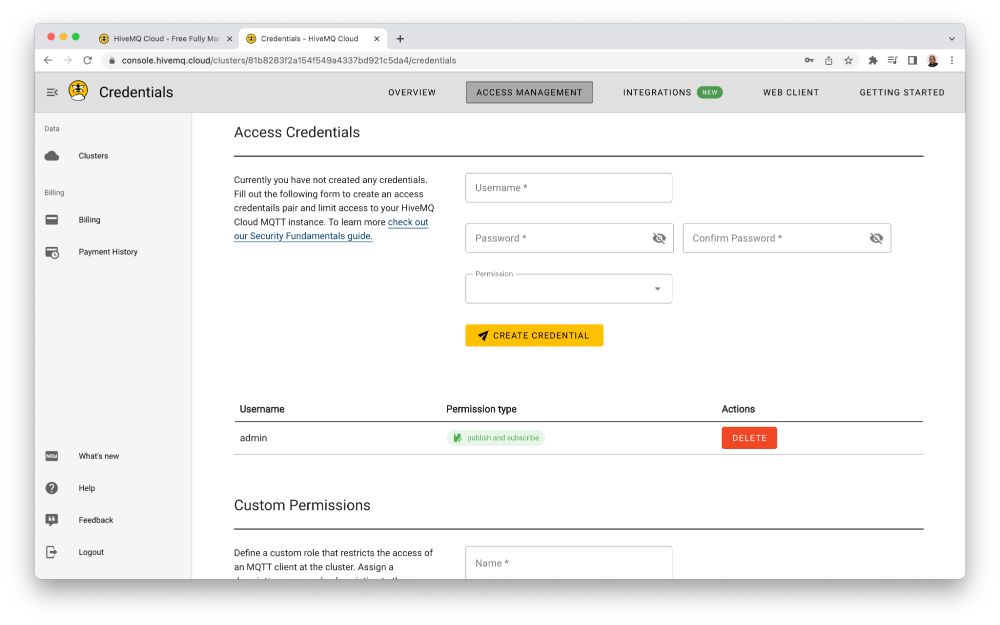Toggle Password field visibility
The width and height of the screenshot is (1000, 625).
click(659, 239)
